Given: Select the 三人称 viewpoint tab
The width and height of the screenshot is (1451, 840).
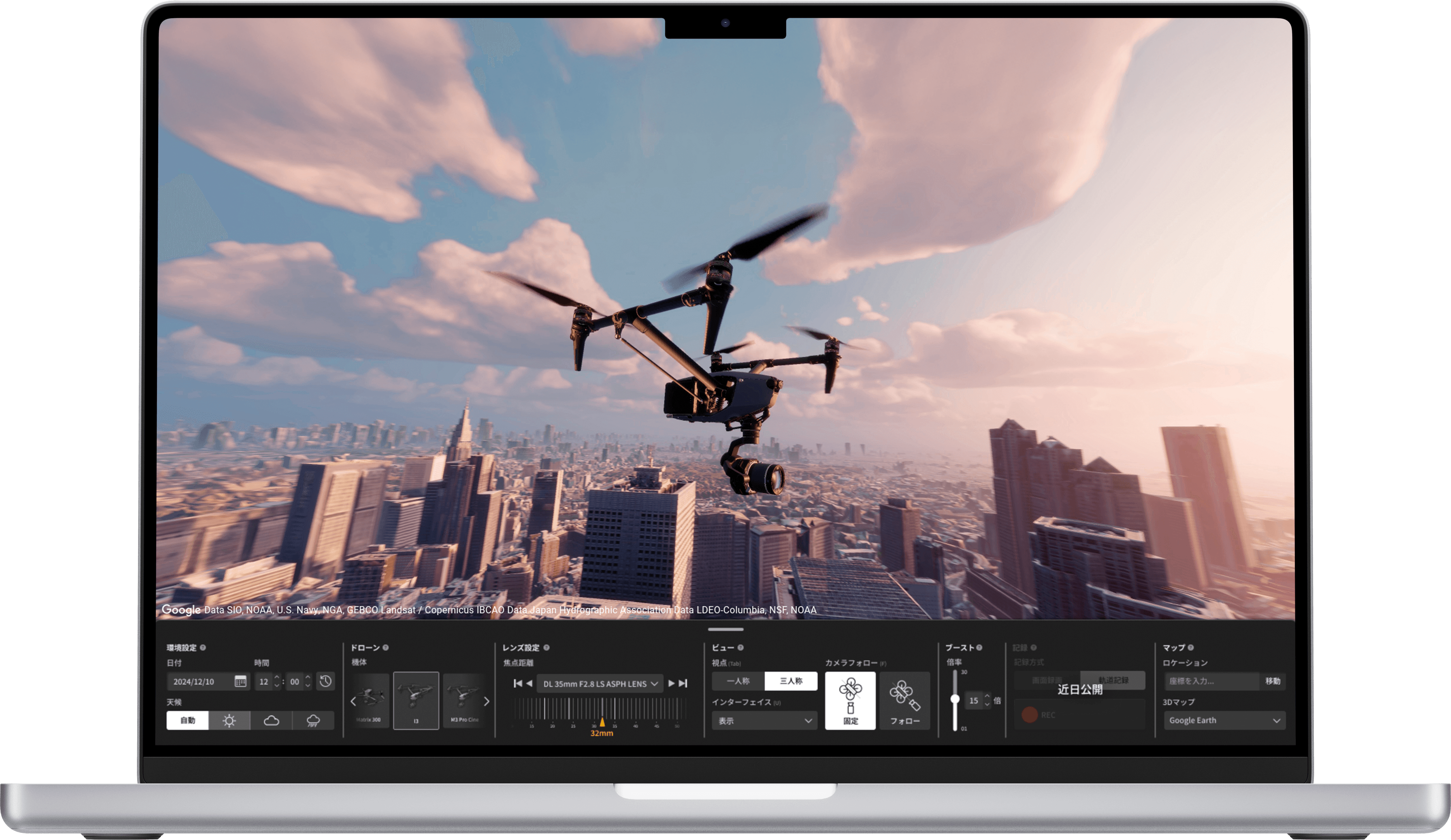Looking at the screenshot, I should pos(790,681).
